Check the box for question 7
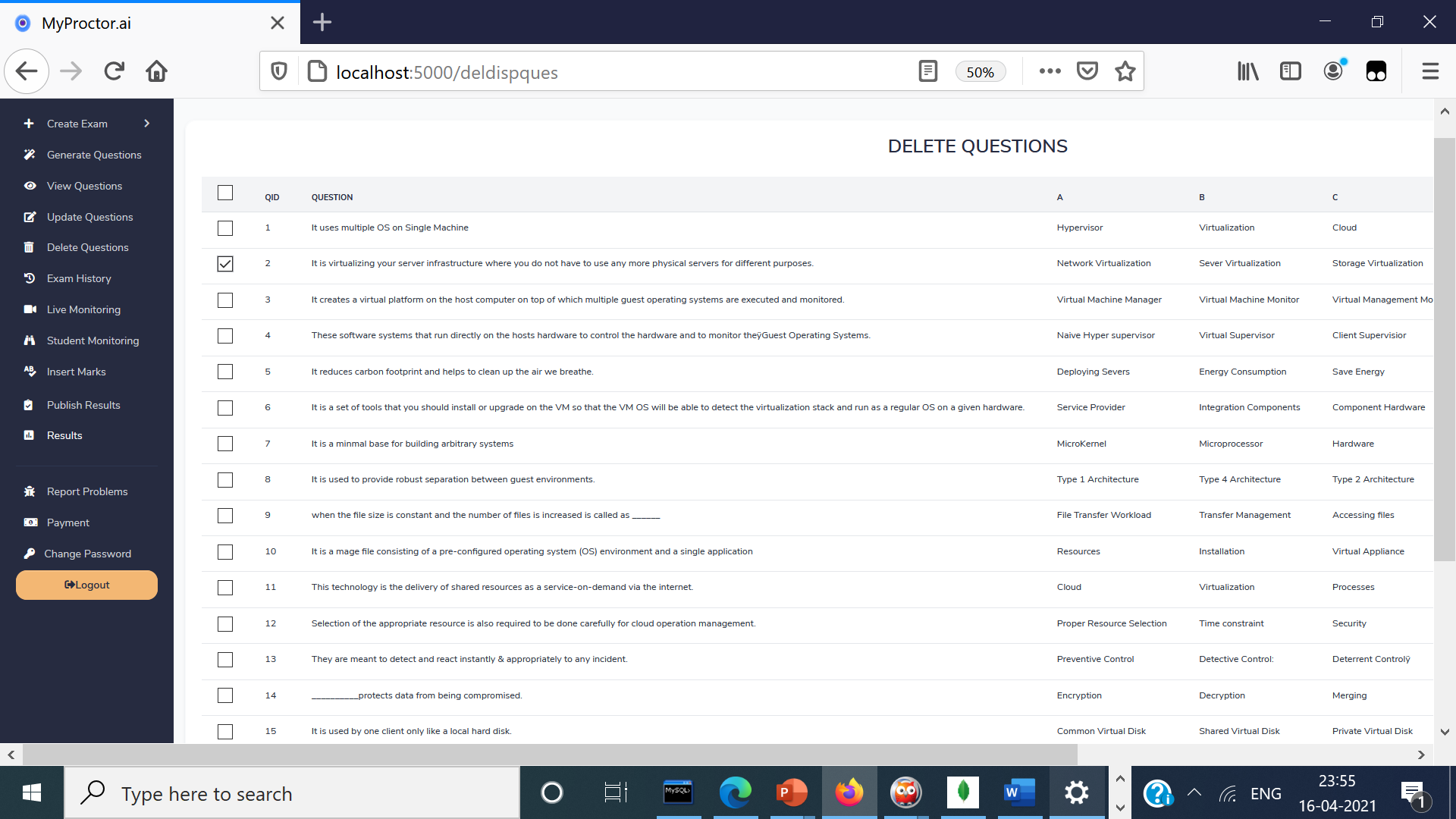The image size is (1456, 819). coord(225,444)
